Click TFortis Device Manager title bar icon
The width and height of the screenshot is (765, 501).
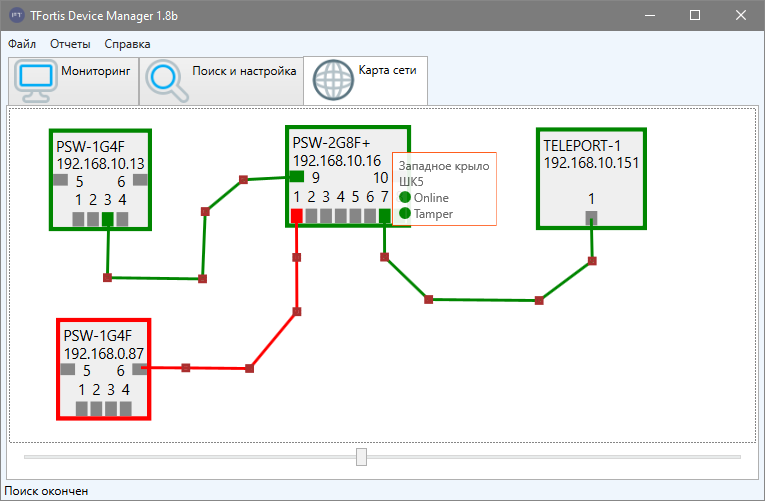tap(17, 15)
